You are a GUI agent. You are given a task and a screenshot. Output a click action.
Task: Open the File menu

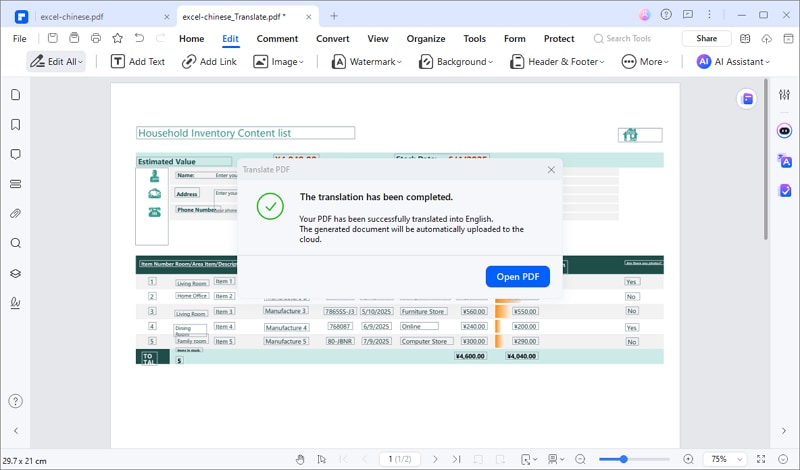pyautogui.click(x=19, y=38)
